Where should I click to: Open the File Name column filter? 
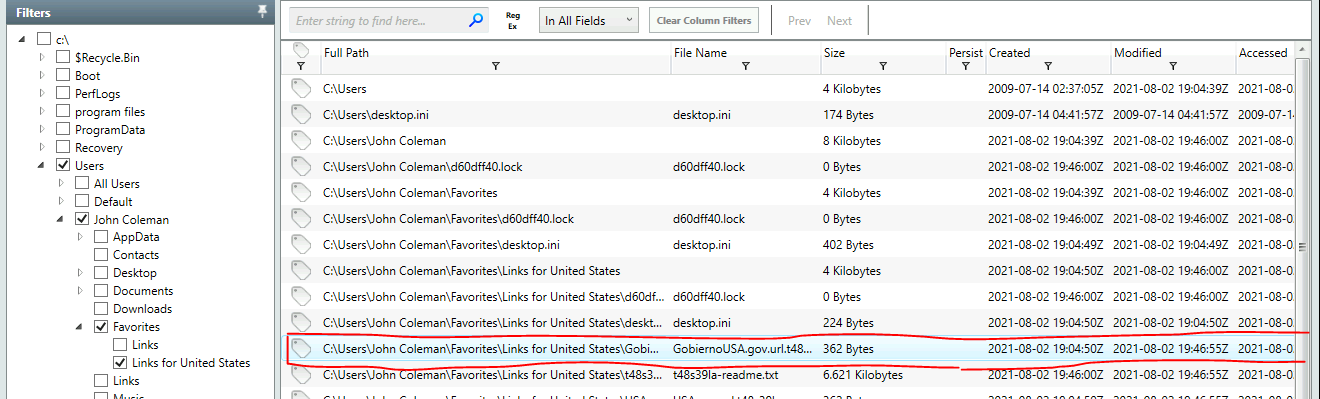tap(746, 67)
